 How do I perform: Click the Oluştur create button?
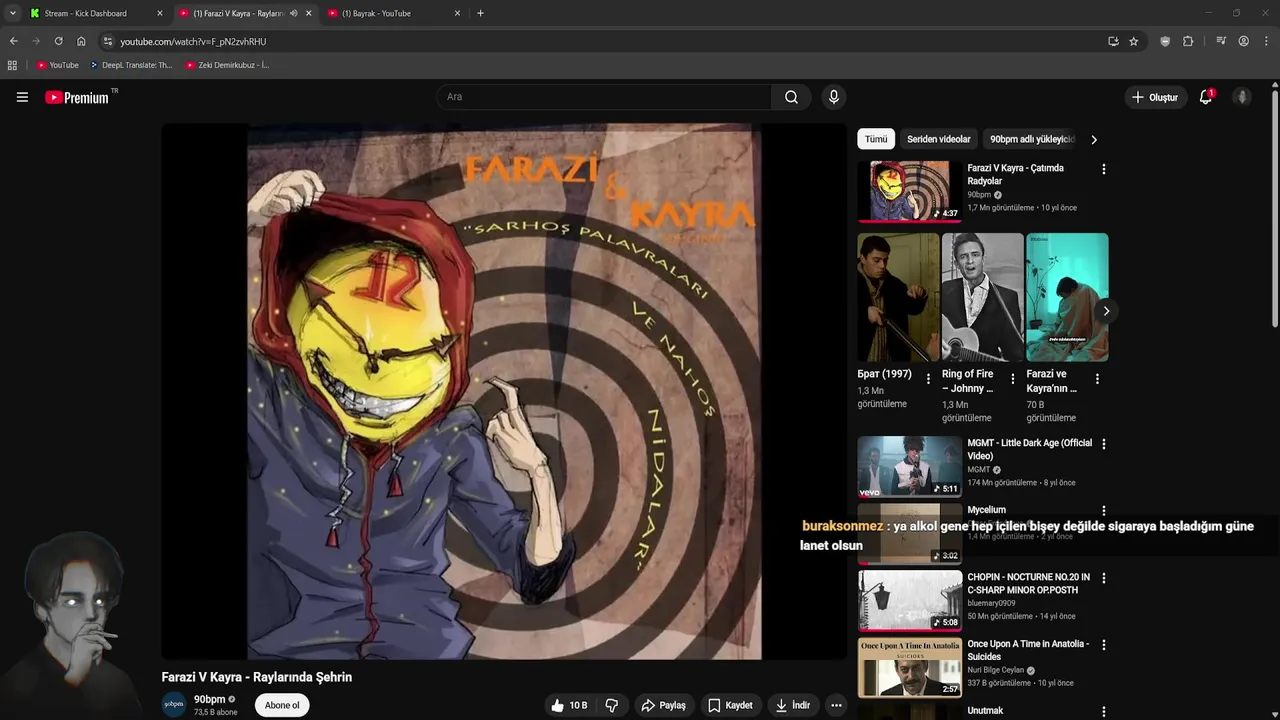click(x=1155, y=97)
